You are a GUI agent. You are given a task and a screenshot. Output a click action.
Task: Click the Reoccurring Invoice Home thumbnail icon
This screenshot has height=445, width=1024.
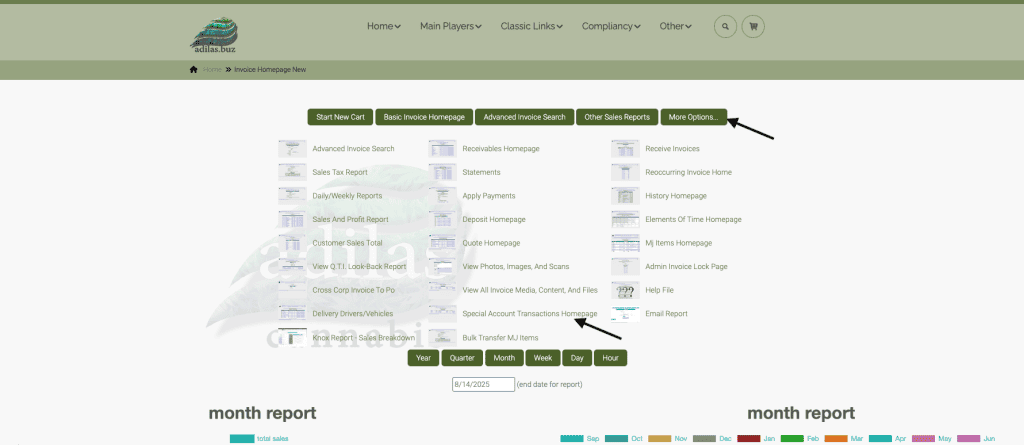(x=625, y=172)
